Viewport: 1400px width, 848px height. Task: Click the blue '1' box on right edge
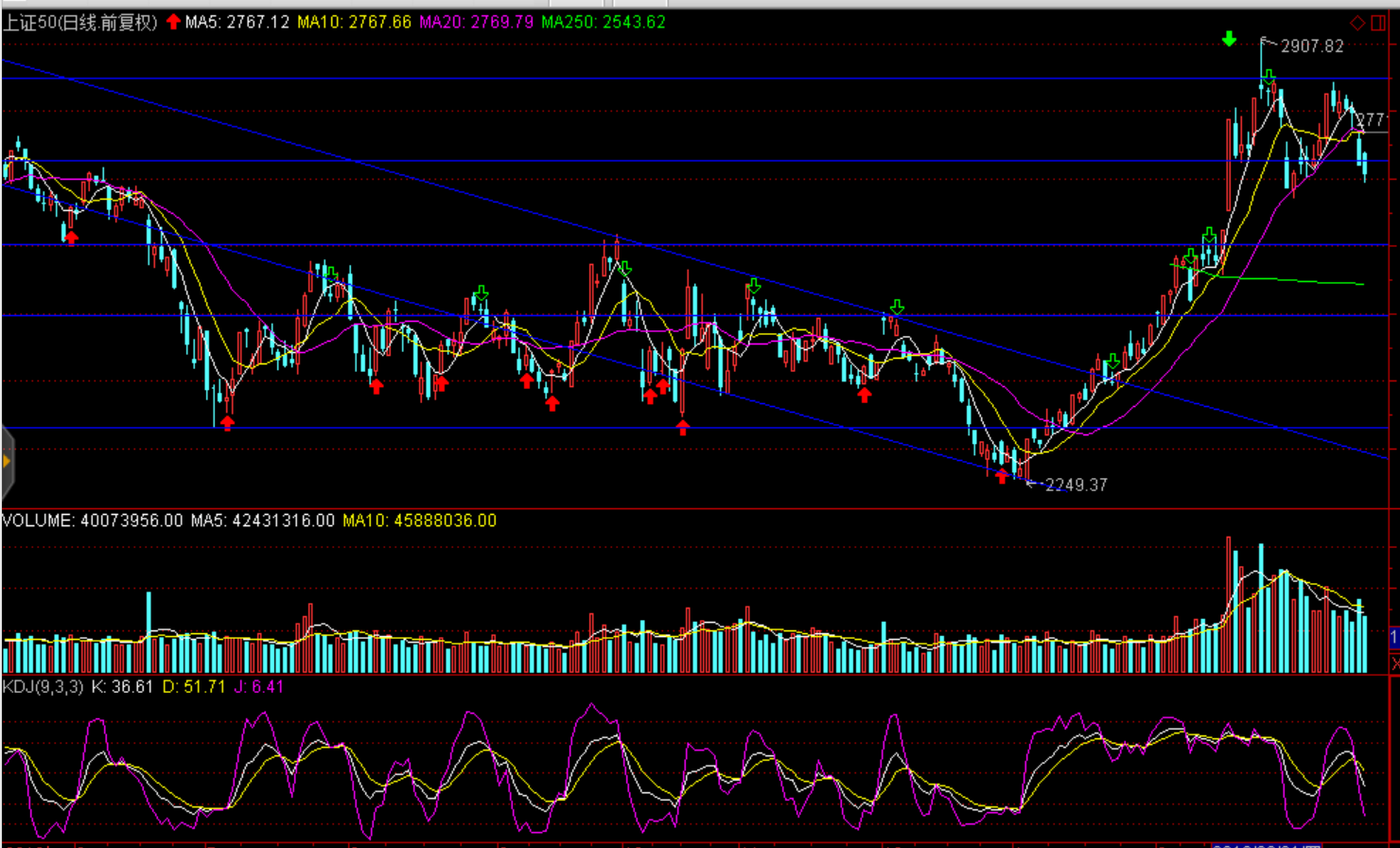click(1394, 639)
